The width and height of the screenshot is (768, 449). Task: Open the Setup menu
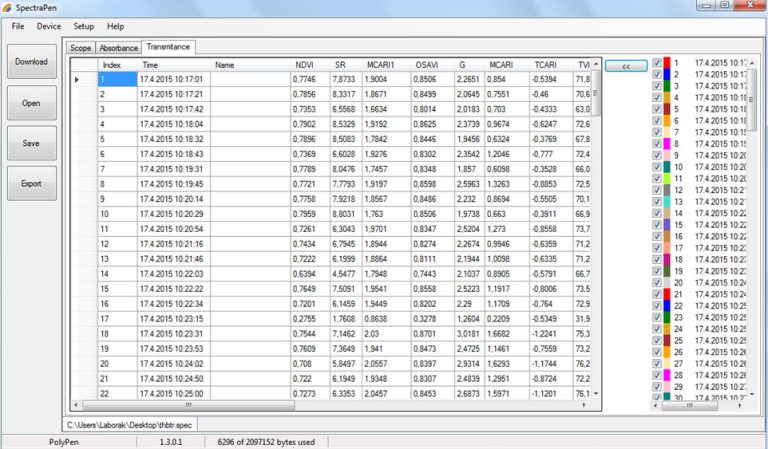[84, 26]
